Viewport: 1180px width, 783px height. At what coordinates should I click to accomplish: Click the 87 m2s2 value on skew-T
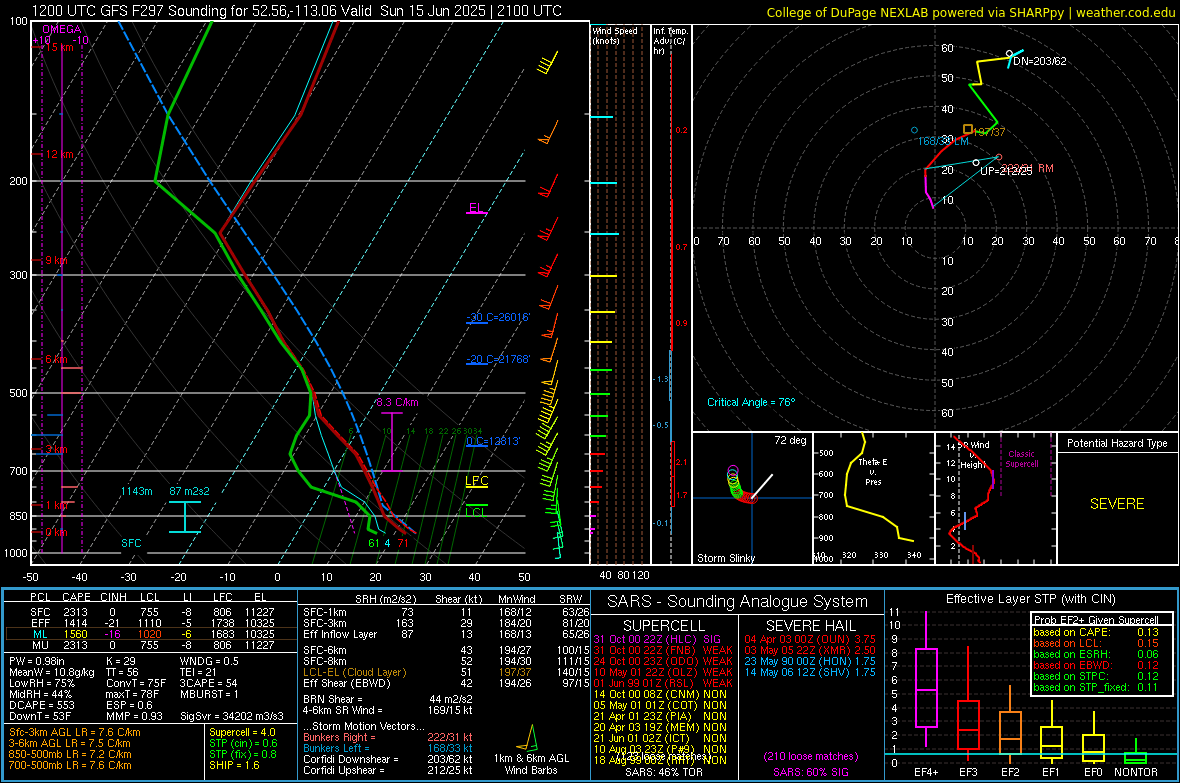(190, 491)
